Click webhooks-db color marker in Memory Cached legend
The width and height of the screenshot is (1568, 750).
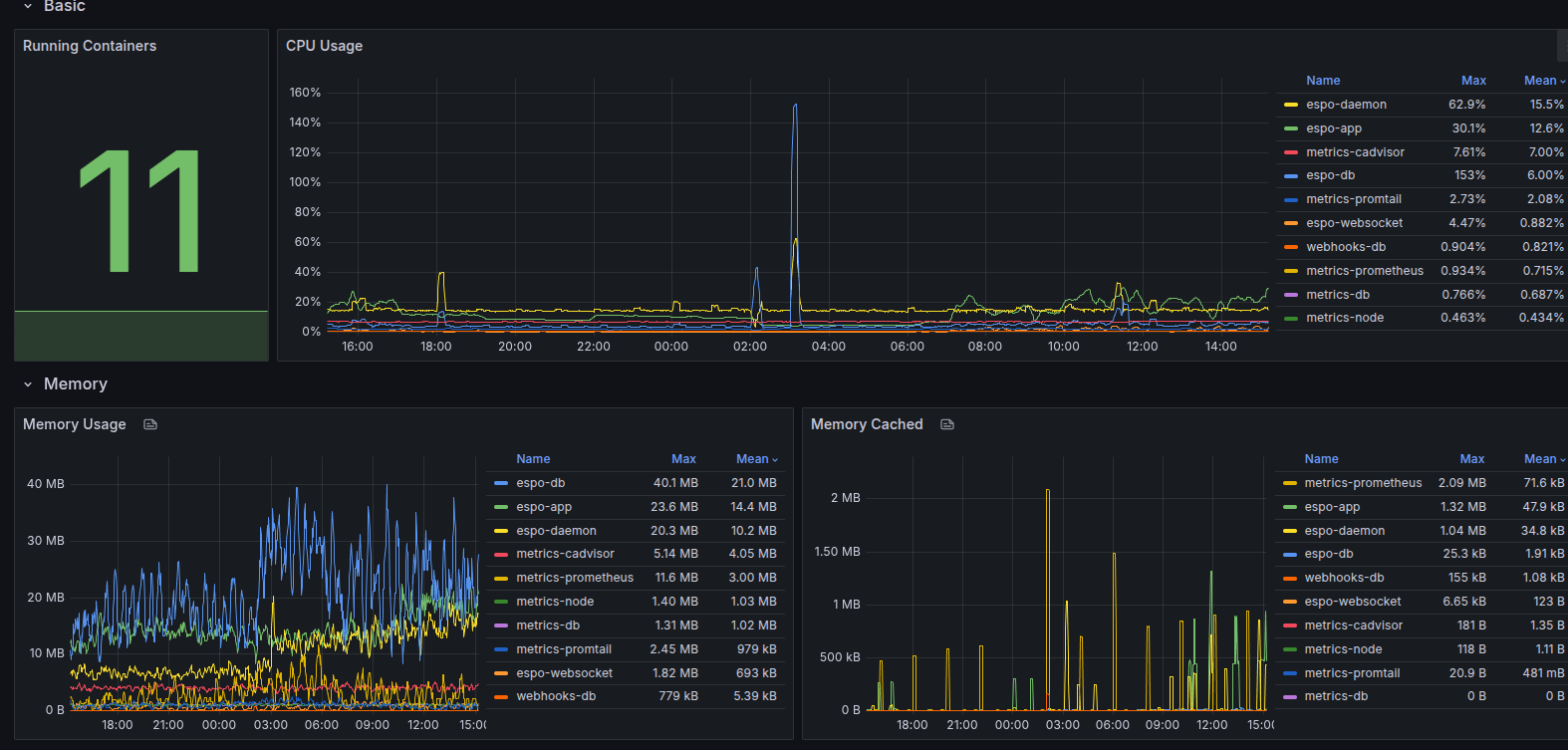click(x=1290, y=578)
